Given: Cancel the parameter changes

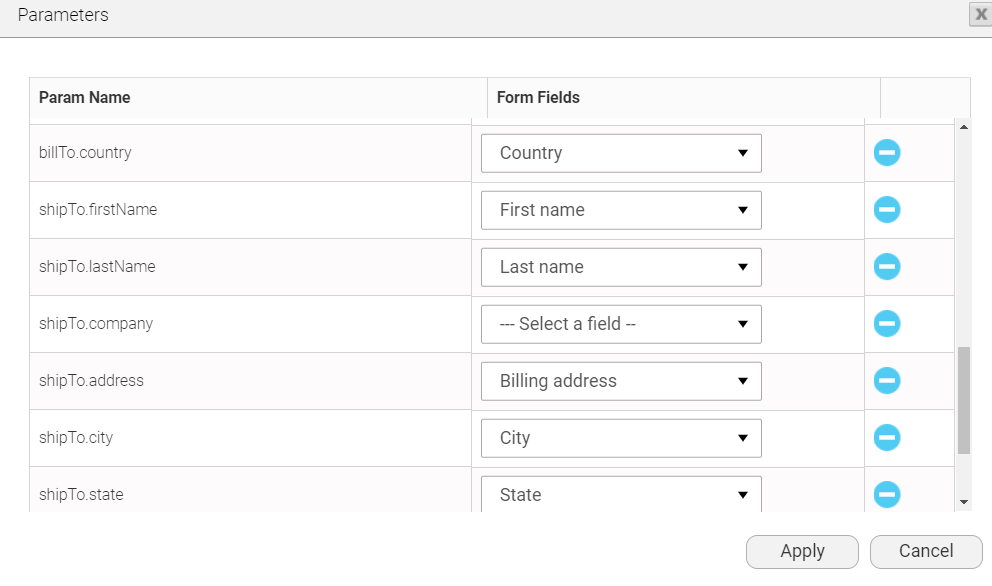Looking at the screenshot, I should pos(925,551).
